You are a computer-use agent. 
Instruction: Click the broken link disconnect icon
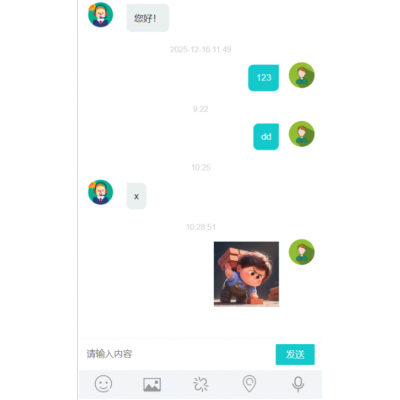point(201,384)
